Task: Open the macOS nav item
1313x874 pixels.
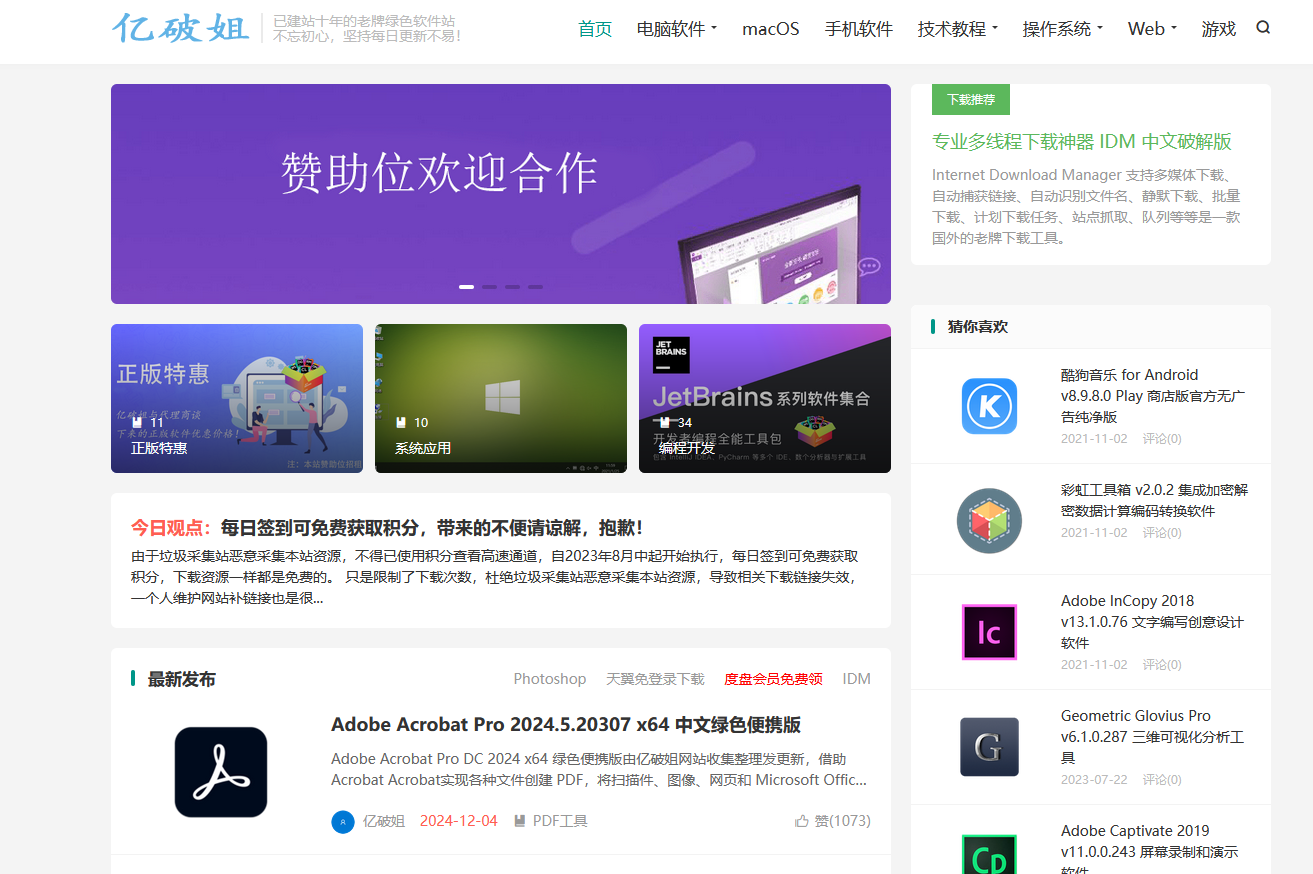Action: pyautogui.click(x=771, y=29)
